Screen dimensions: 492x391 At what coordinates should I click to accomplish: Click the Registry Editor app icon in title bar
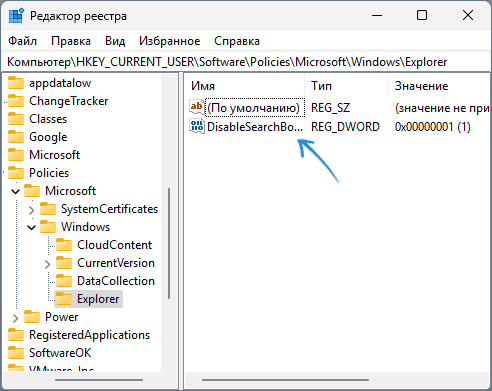16,16
